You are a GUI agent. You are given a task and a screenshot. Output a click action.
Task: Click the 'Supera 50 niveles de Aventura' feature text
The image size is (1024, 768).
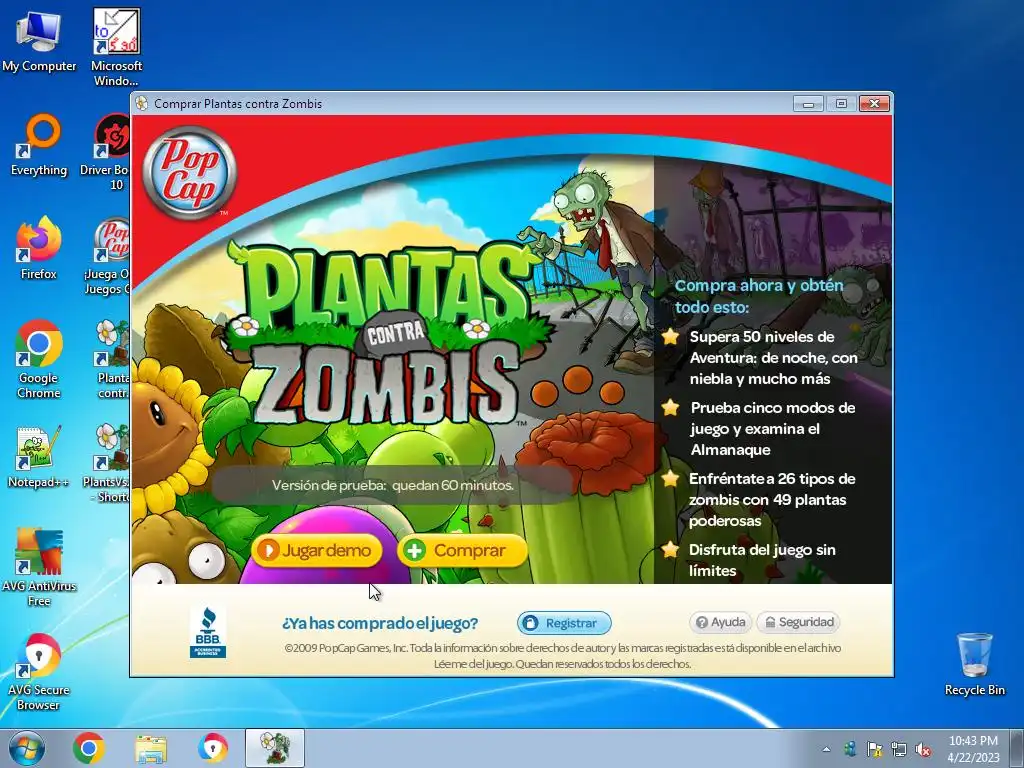773,358
